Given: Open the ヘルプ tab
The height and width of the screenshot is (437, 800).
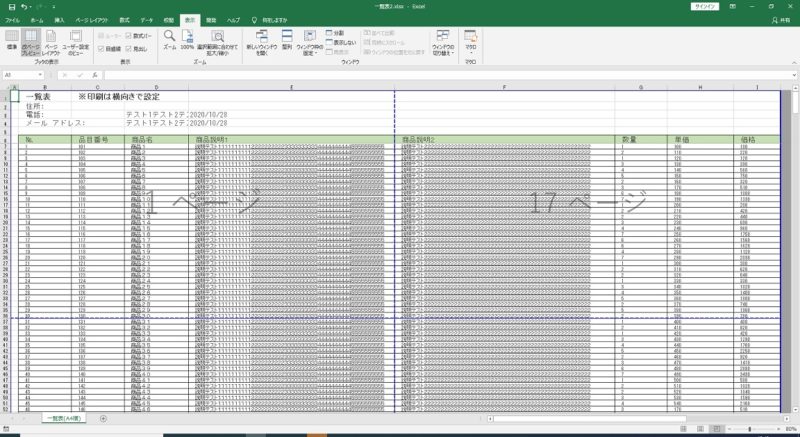Looking at the screenshot, I should click(x=234, y=20).
